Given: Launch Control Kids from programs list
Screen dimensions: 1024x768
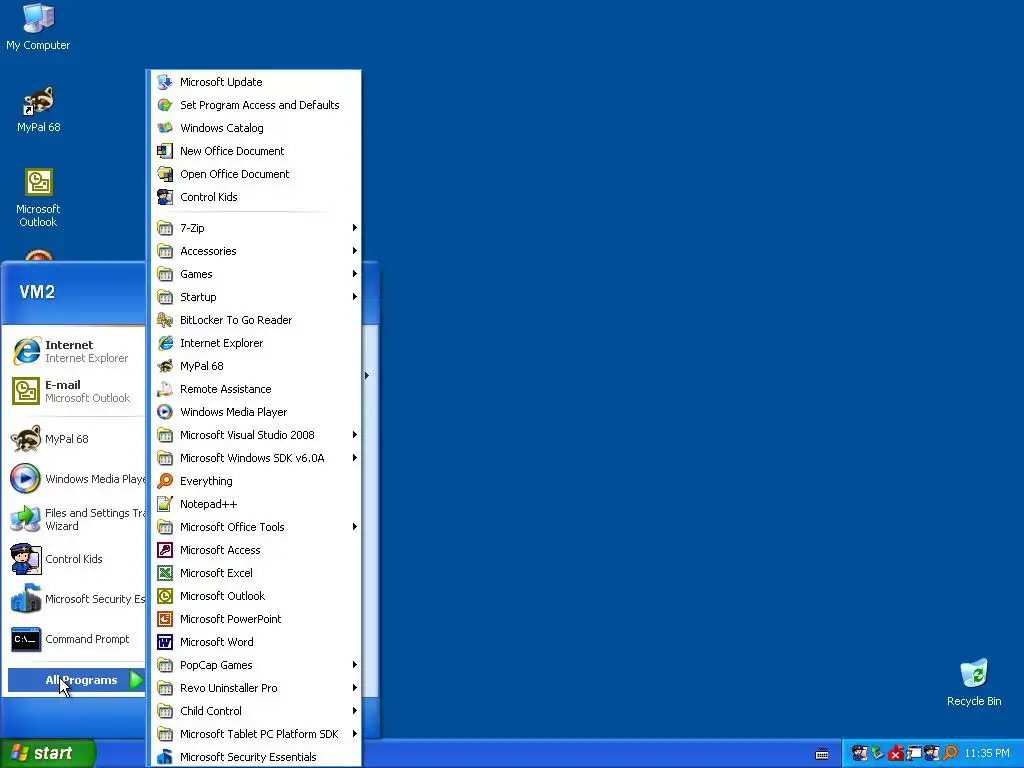Looking at the screenshot, I should click(x=255, y=197).
